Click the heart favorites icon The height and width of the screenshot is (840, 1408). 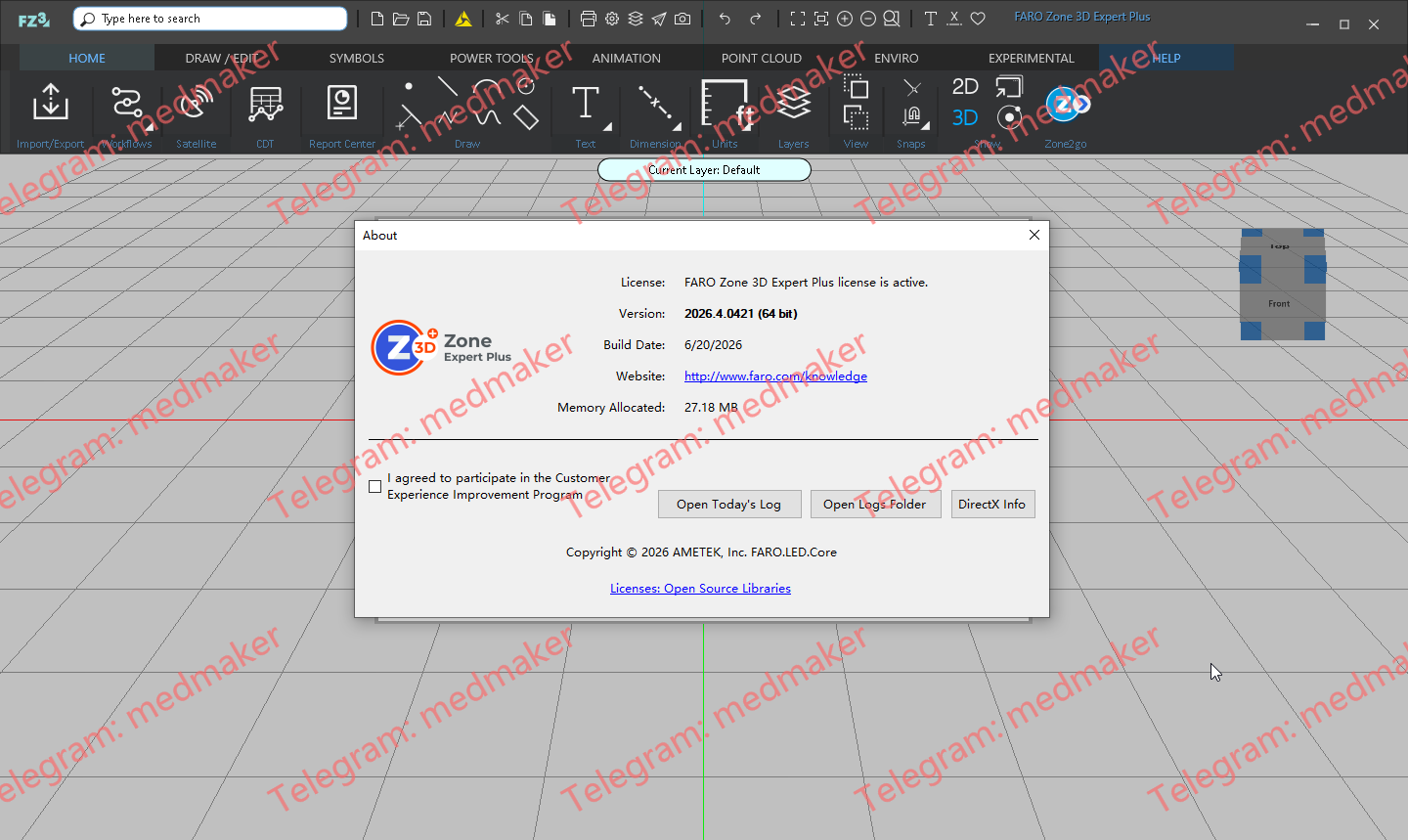point(978,19)
